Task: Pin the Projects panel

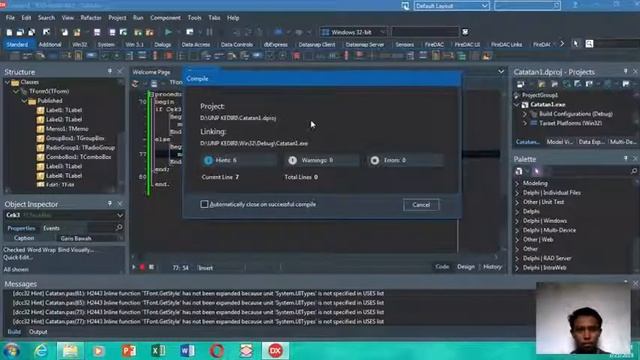Action: click(625, 71)
